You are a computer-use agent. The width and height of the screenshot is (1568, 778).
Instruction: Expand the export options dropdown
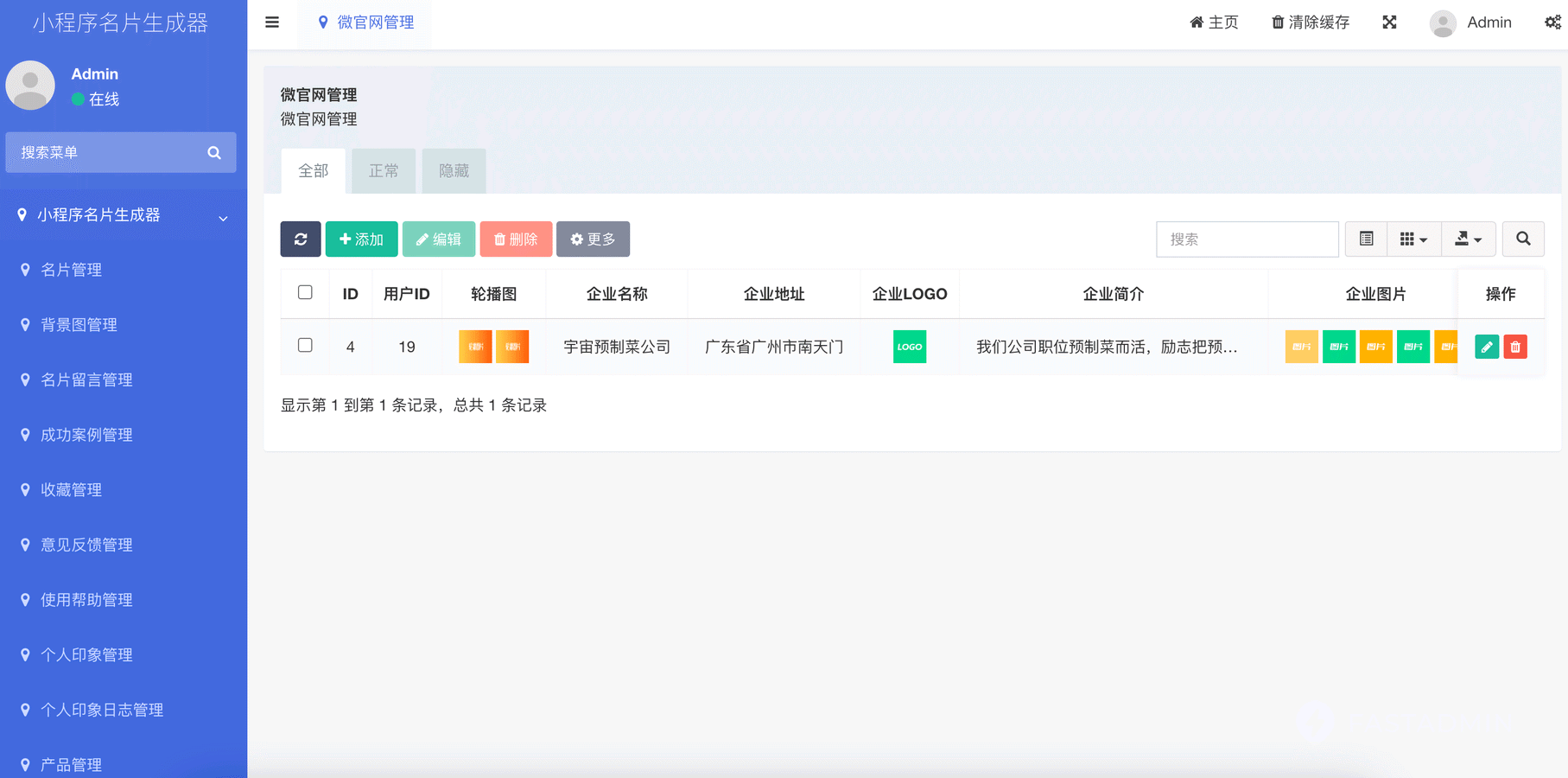[1468, 239]
